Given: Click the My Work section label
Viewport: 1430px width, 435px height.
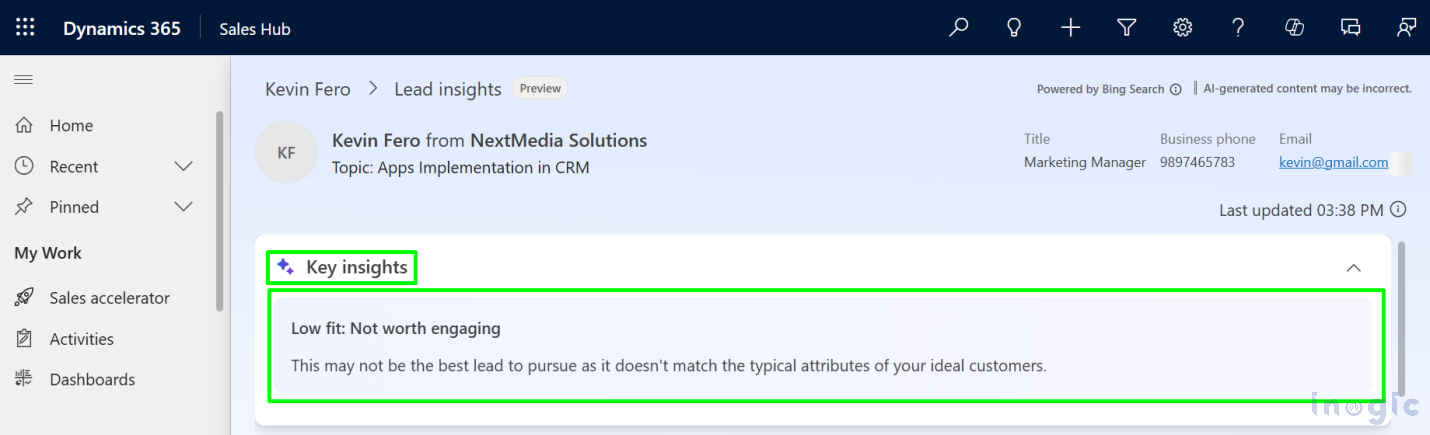Looking at the screenshot, I should (x=48, y=253).
